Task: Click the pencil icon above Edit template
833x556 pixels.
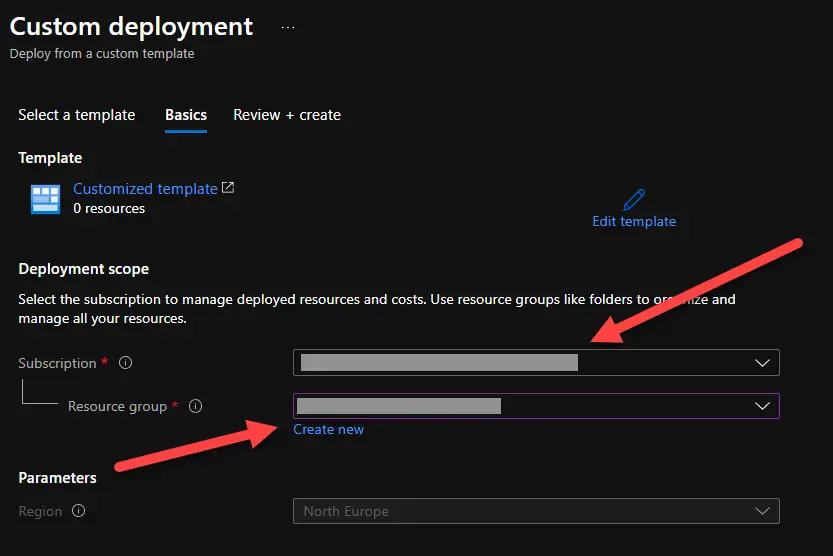Action: coord(634,199)
